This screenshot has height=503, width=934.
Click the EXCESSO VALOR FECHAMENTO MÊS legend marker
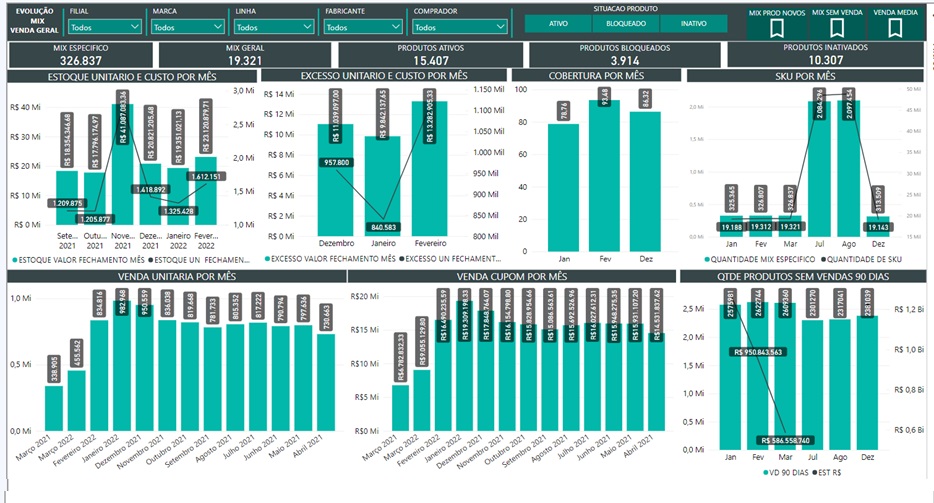click(268, 259)
